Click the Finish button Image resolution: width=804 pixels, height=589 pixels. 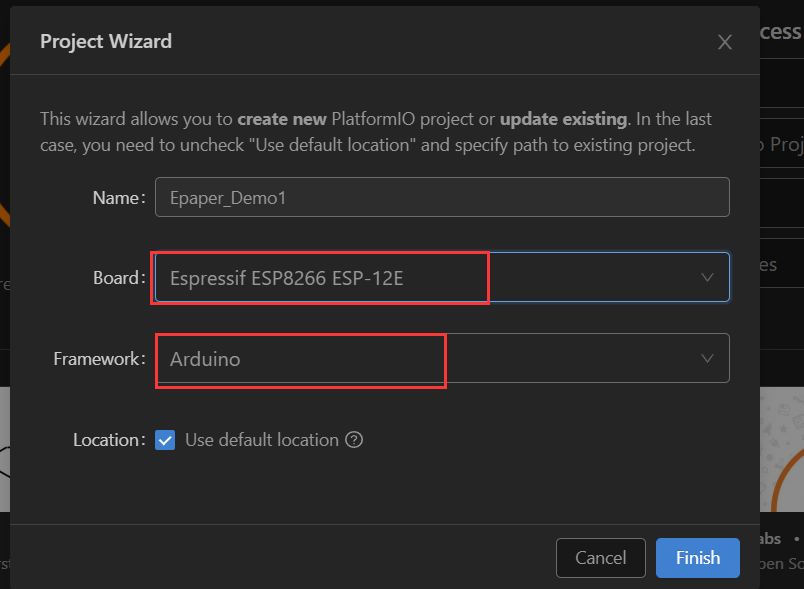tap(697, 558)
